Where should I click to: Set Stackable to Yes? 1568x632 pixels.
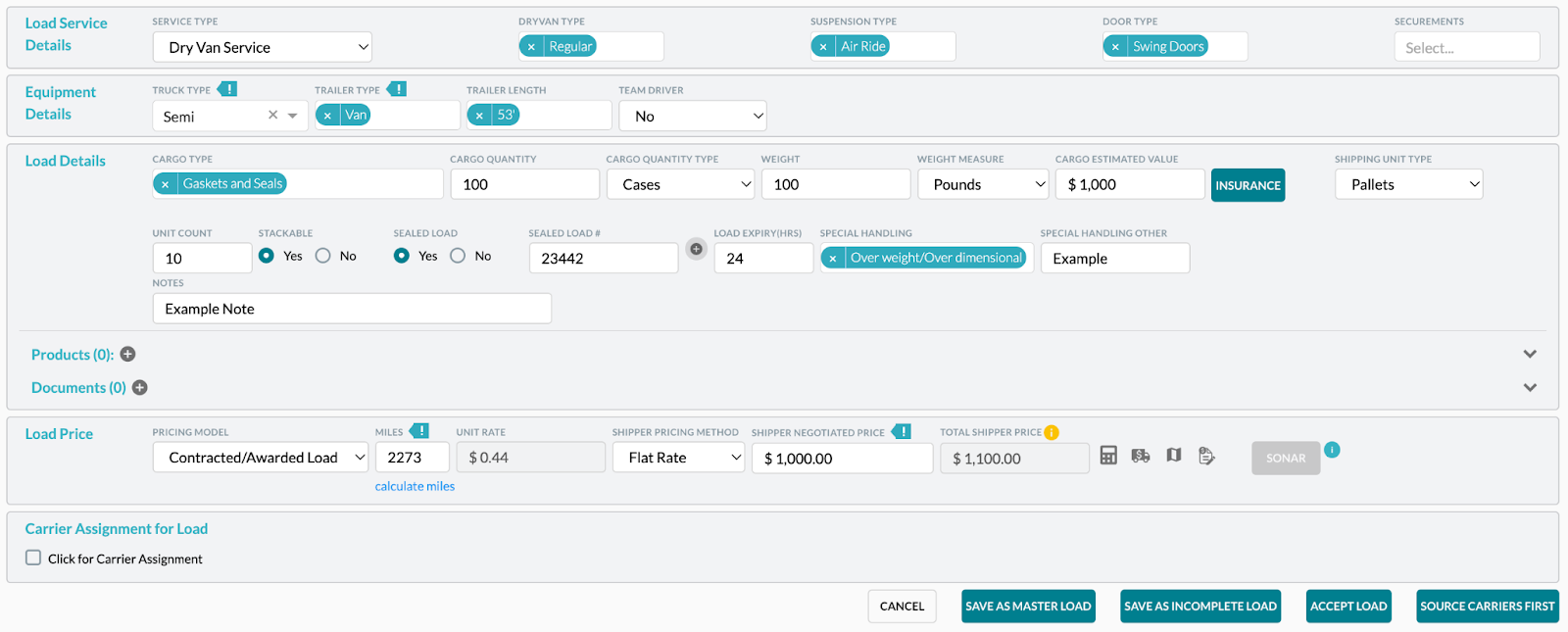[x=267, y=256]
